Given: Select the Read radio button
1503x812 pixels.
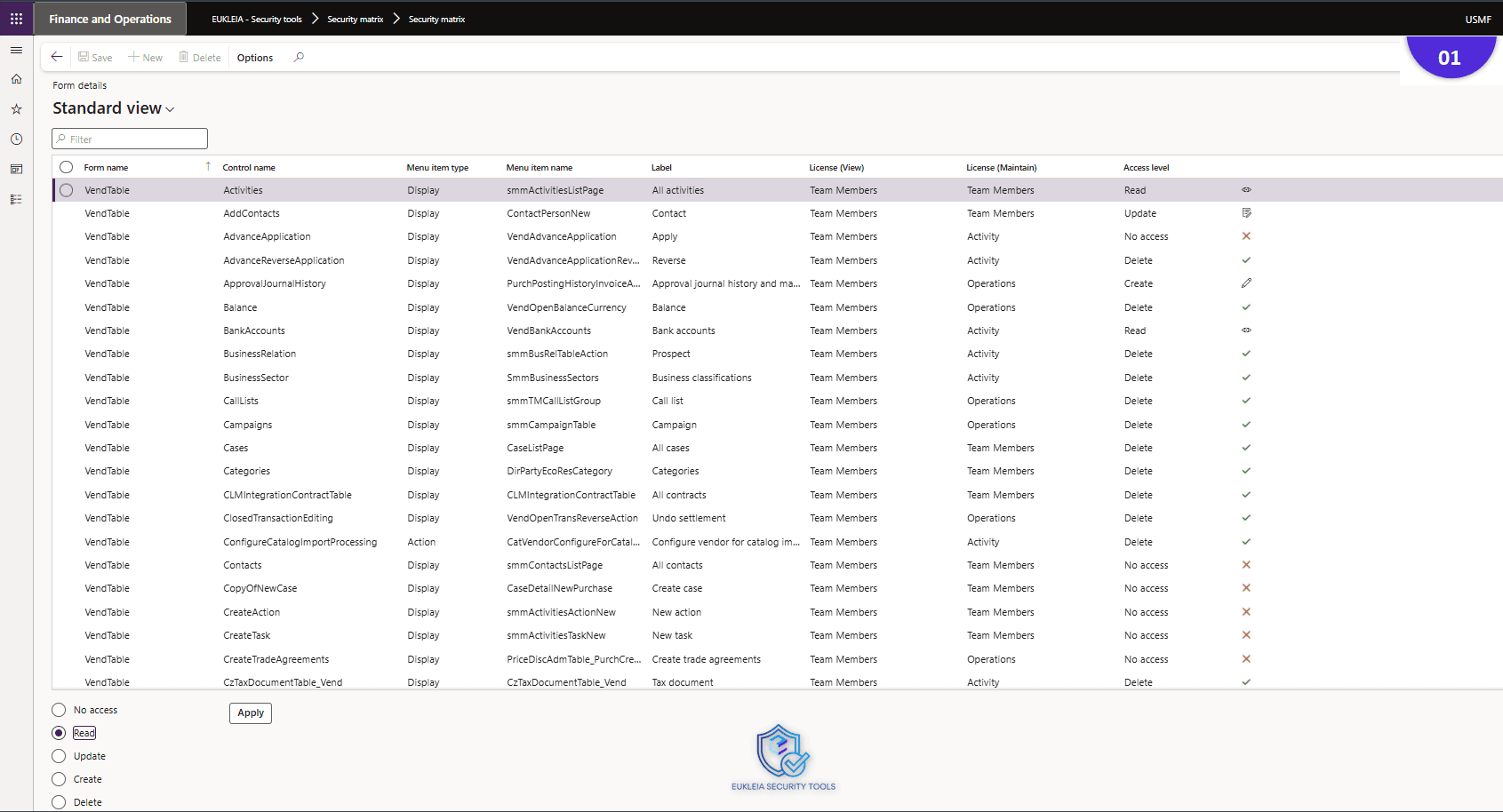Looking at the screenshot, I should point(59,733).
